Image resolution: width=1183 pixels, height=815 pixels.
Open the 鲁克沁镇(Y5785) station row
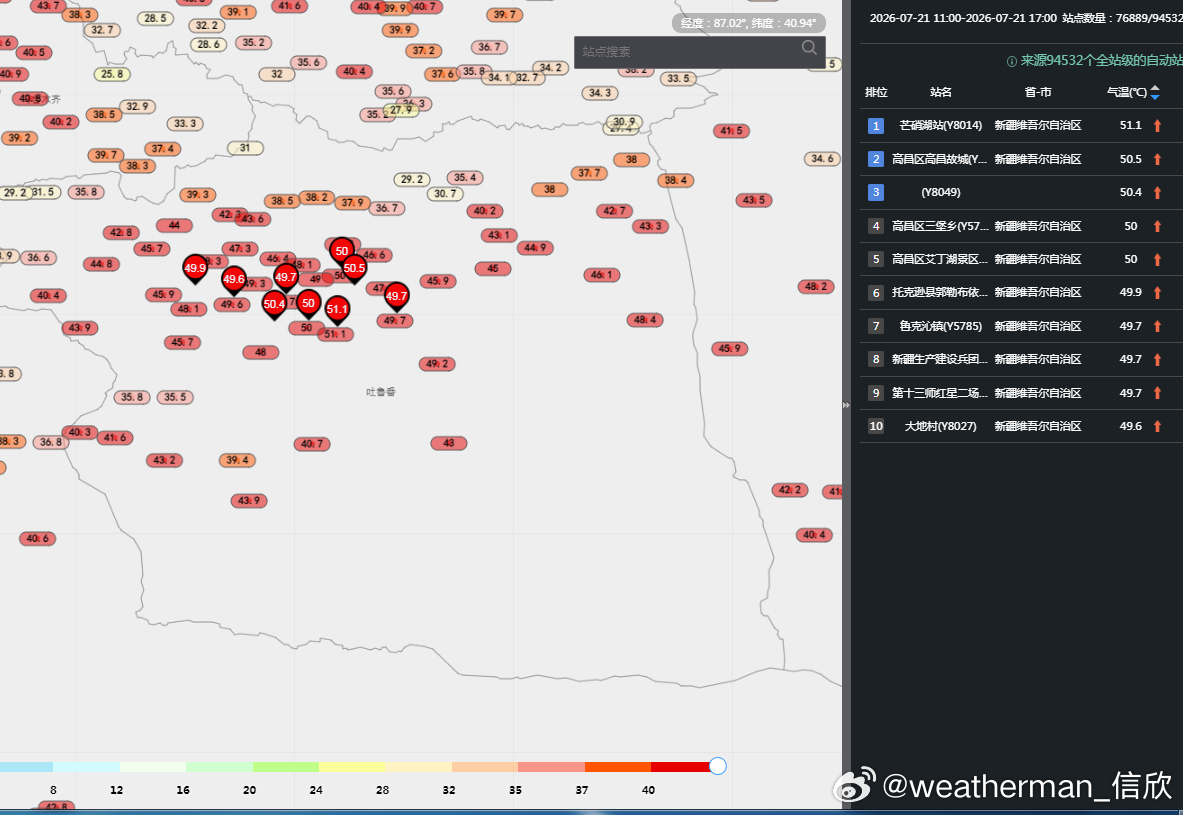click(1022, 326)
